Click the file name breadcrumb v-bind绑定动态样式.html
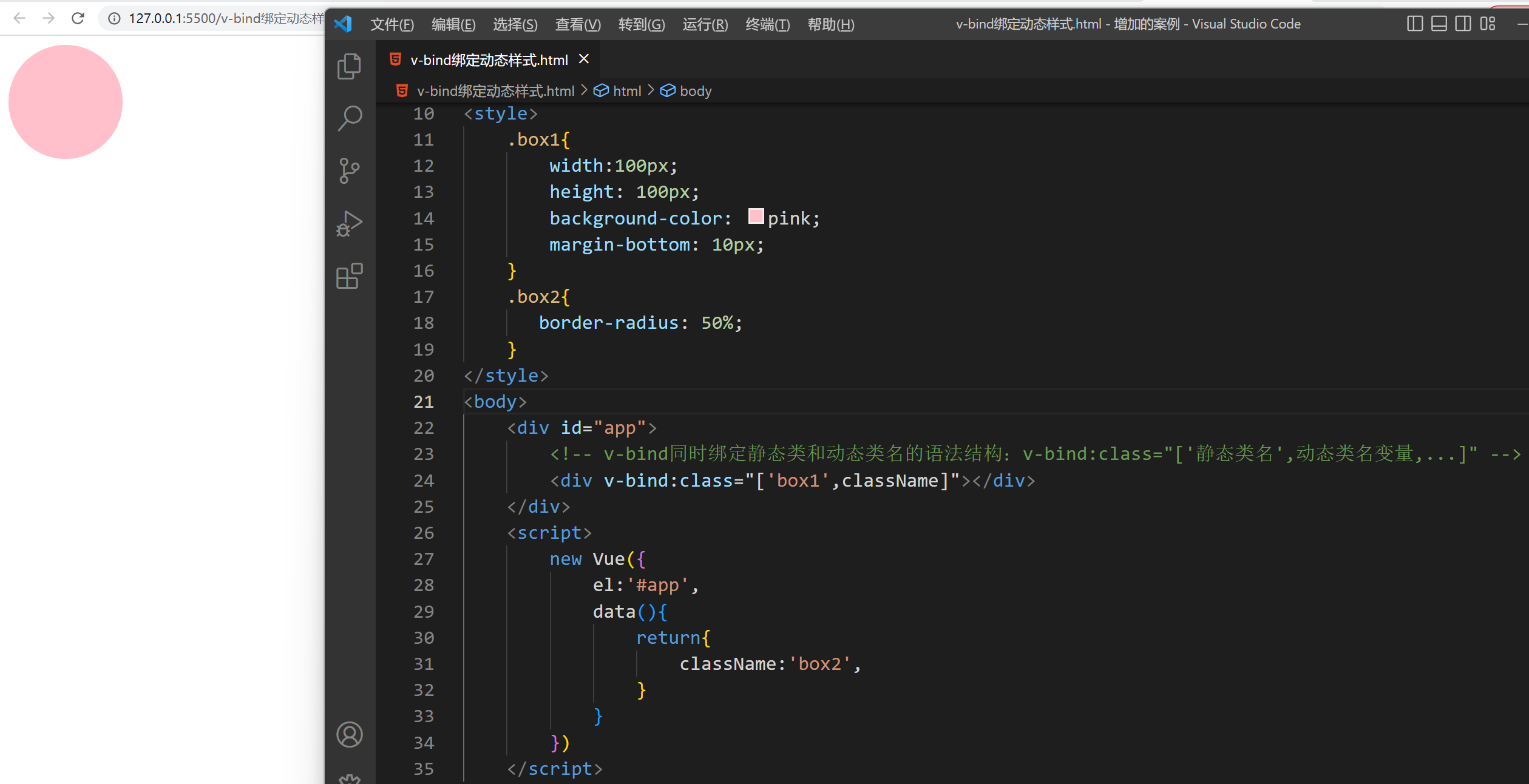This screenshot has height=784, width=1529. tap(495, 91)
